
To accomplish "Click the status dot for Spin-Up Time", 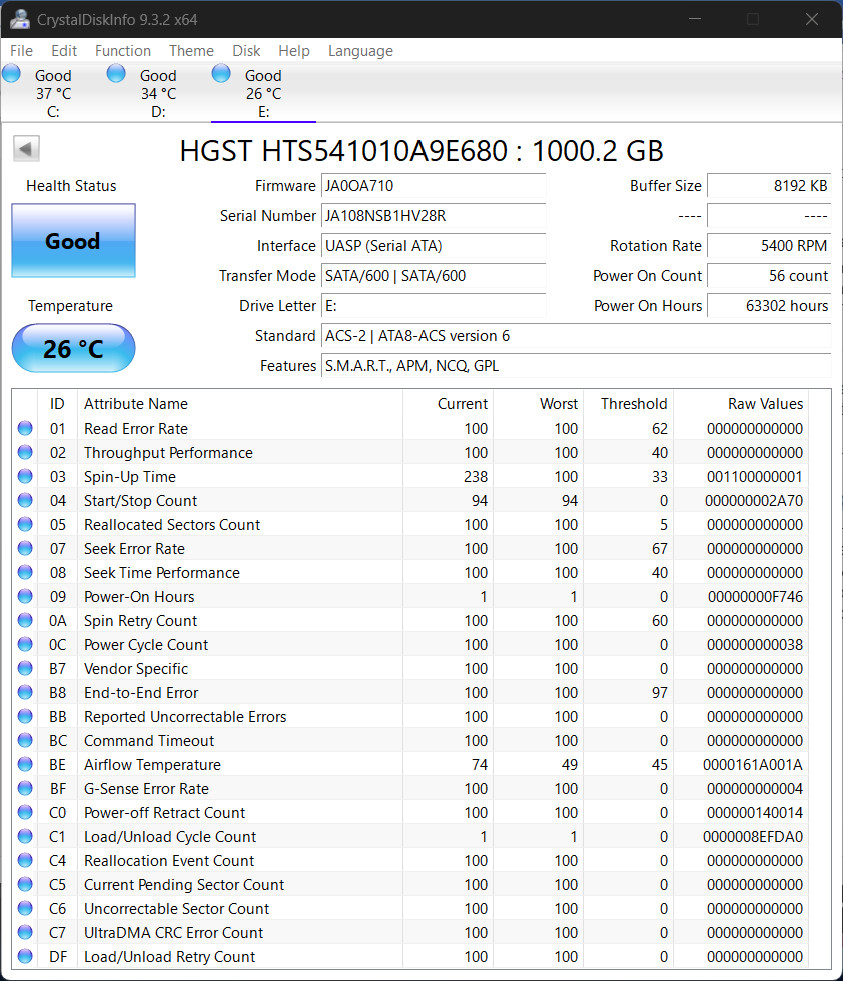I will [x=25, y=476].
